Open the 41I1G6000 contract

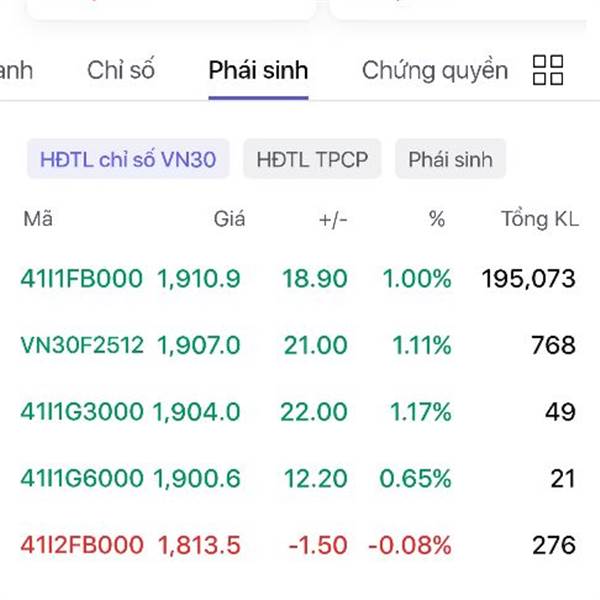(82, 479)
